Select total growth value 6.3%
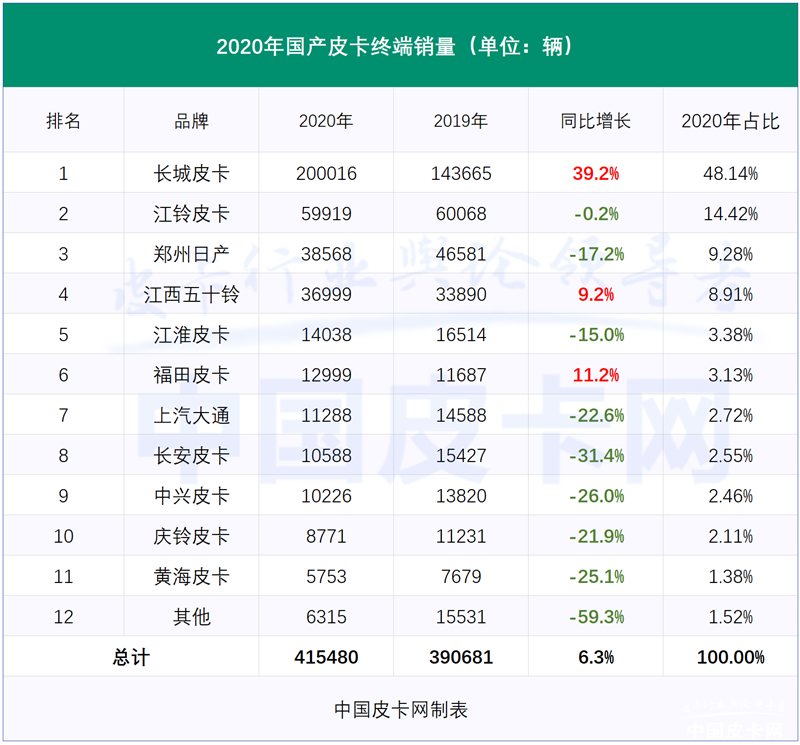The image size is (800, 745). [595, 657]
